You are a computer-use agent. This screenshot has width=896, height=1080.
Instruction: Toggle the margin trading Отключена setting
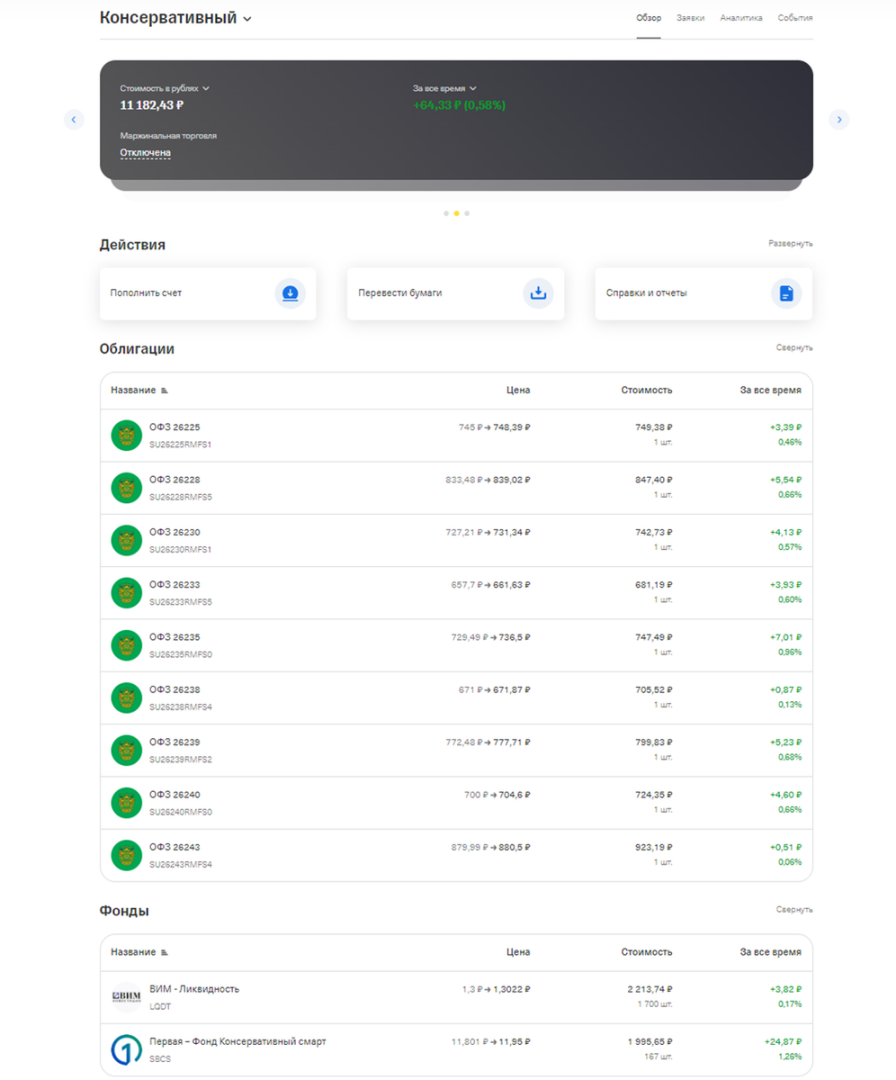(x=145, y=153)
